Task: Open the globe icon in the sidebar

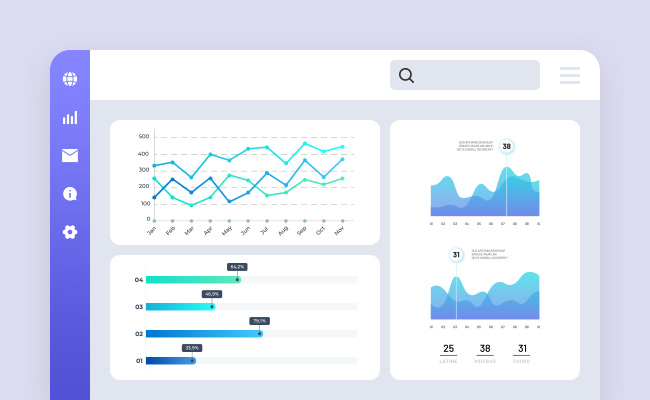Action: pos(70,79)
